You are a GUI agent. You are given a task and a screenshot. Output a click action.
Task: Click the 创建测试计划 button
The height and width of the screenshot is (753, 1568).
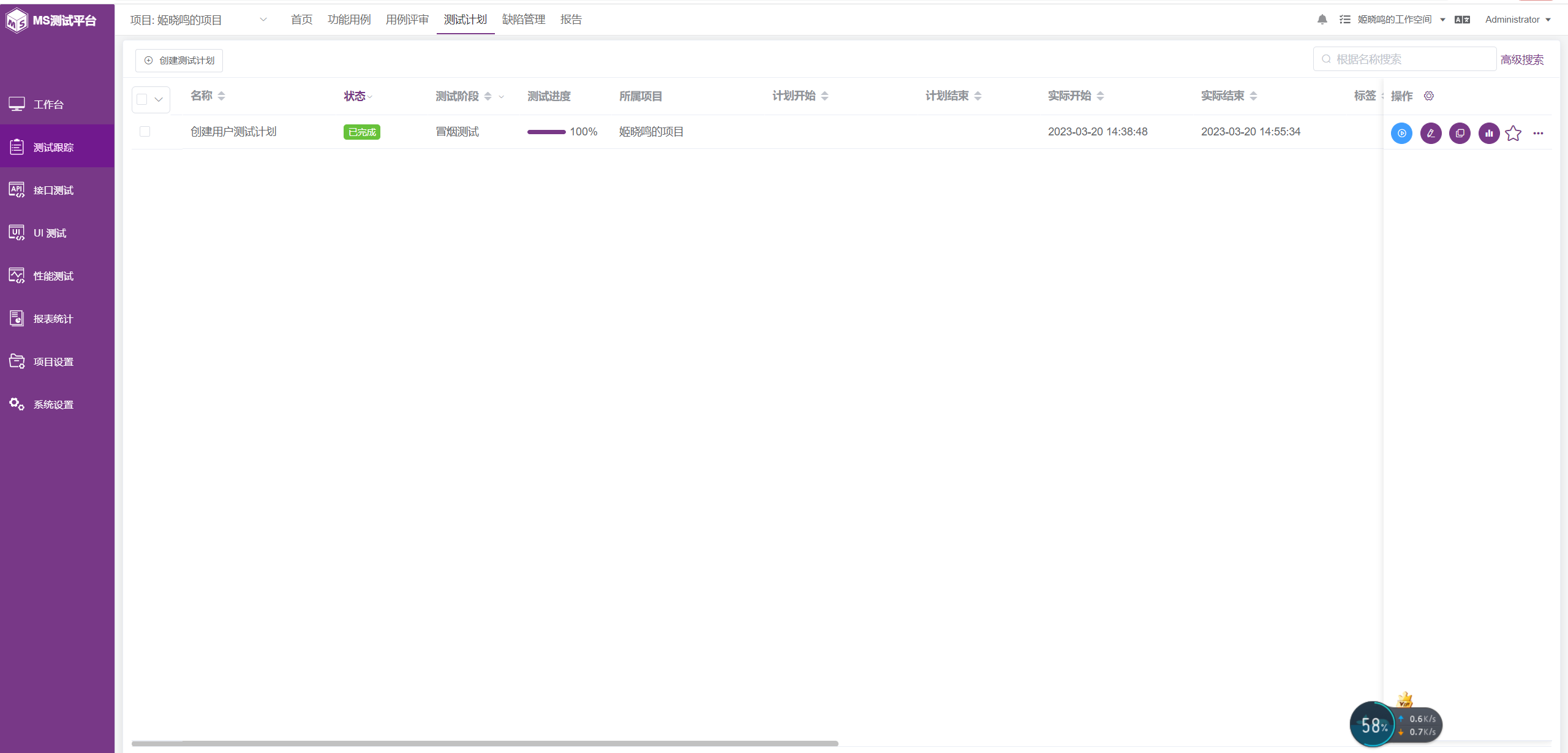click(x=179, y=60)
